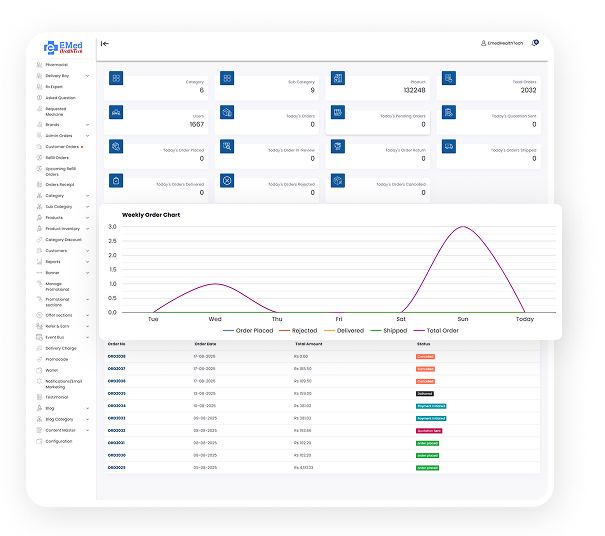Open the first order number link in table
The height and width of the screenshot is (536, 605).
[x=117, y=356]
